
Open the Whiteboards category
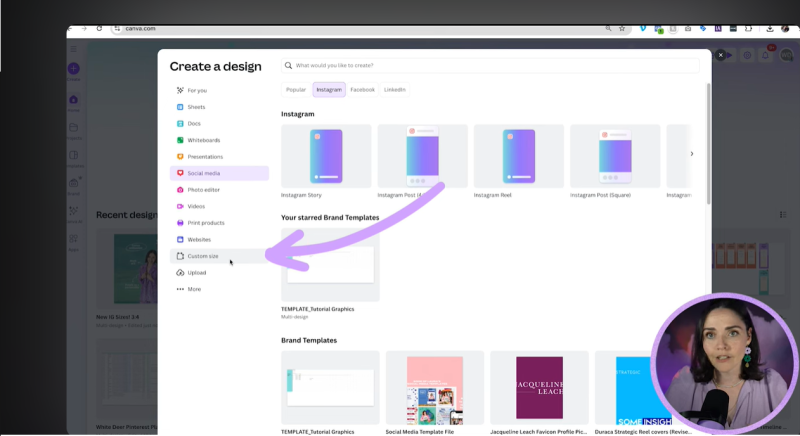(219, 140)
